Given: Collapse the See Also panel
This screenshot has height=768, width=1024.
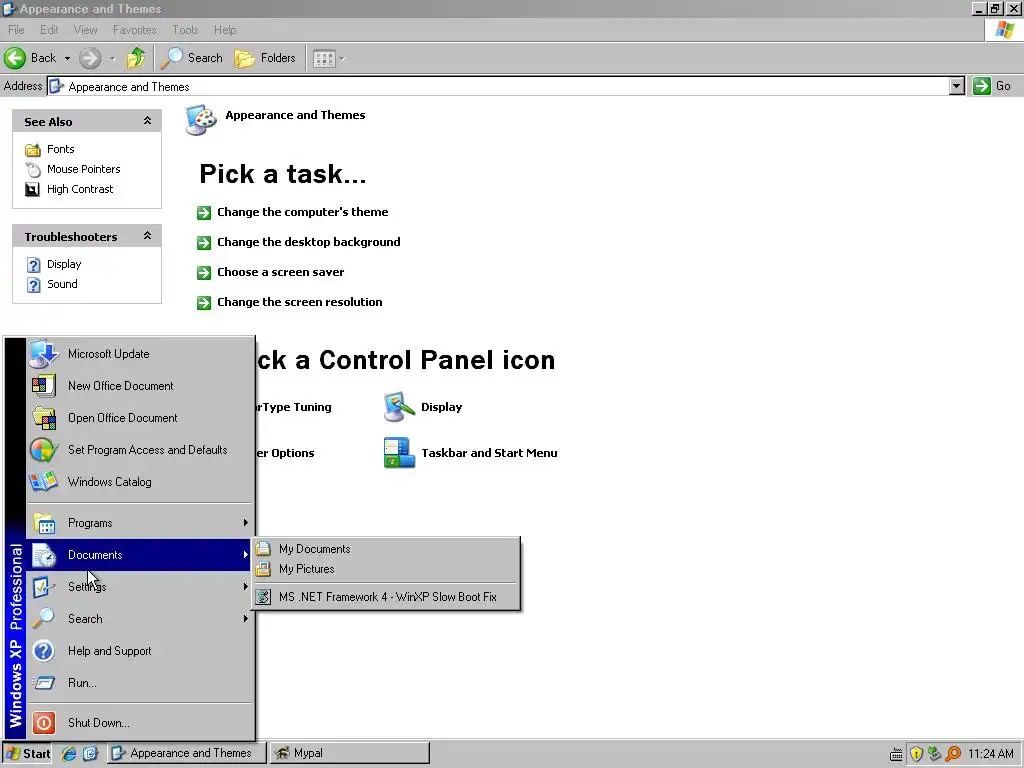Looking at the screenshot, I should click(148, 121).
